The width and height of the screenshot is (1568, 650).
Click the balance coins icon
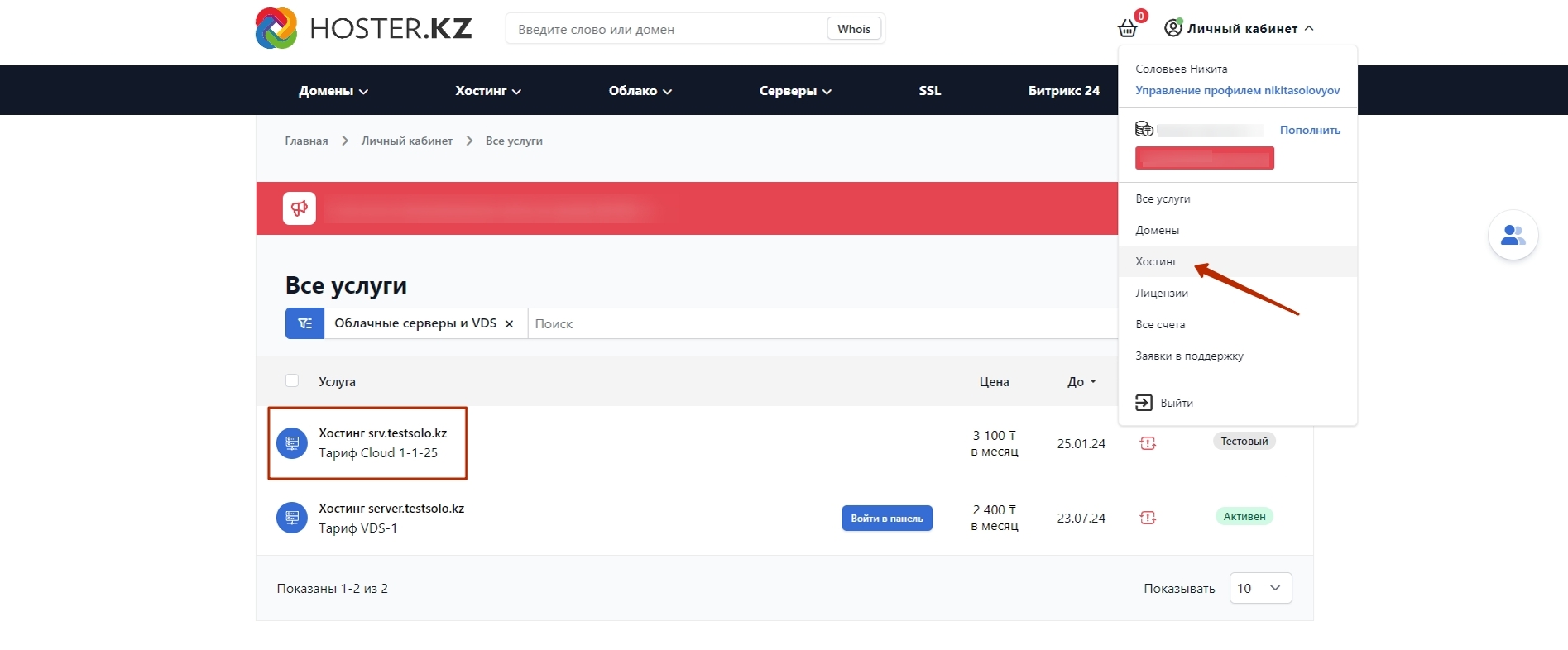(x=1144, y=129)
